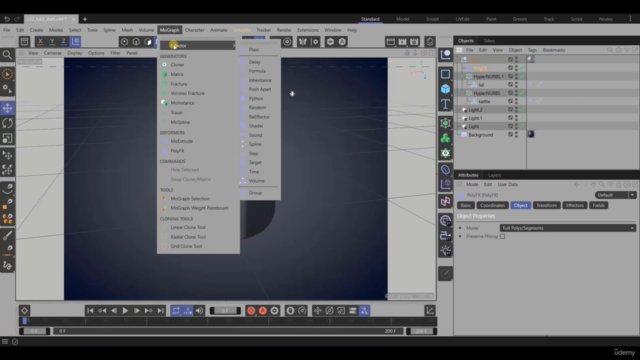
Task: Toggle X axis lock icon
Action: 40,41
